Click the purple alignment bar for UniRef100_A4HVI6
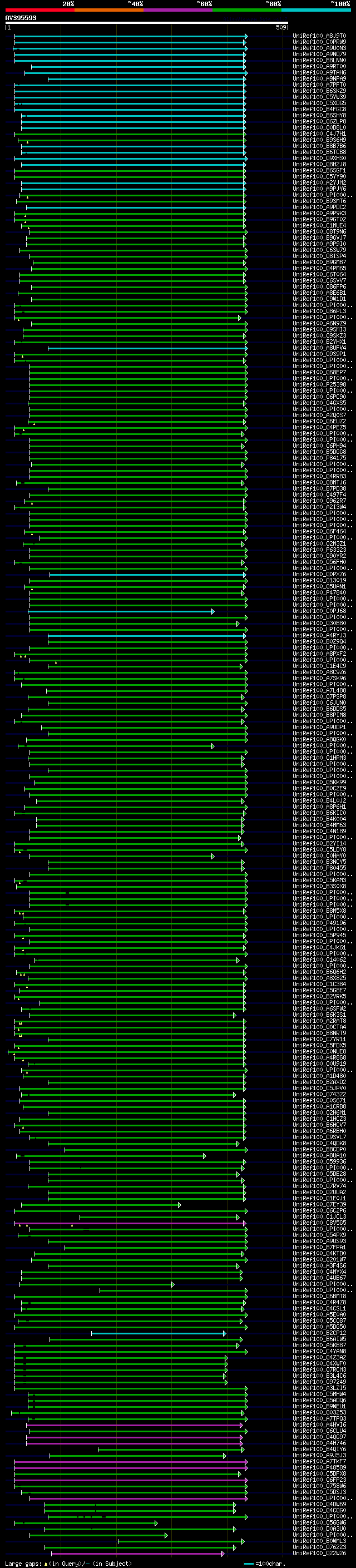 pos(135,1425)
